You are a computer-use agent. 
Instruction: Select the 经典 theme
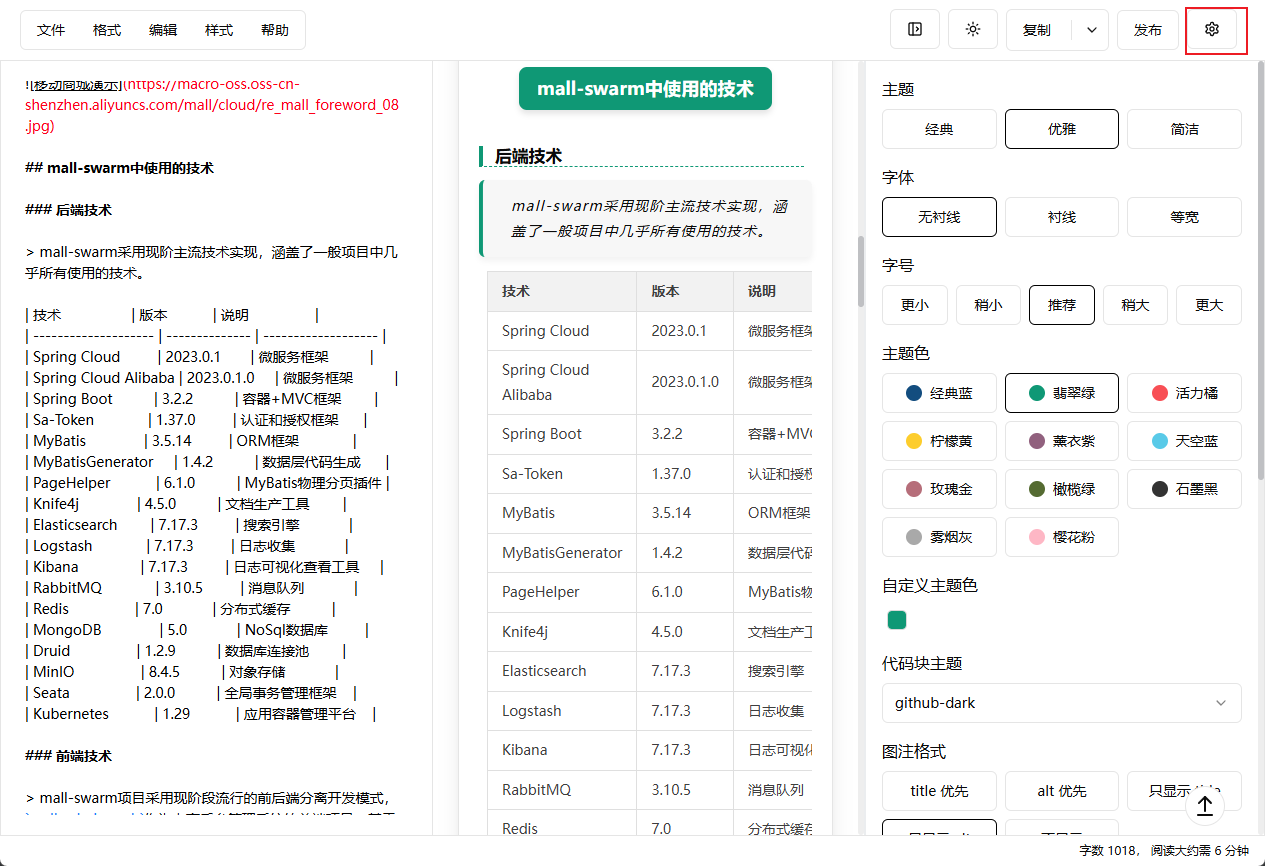tap(940, 129)
